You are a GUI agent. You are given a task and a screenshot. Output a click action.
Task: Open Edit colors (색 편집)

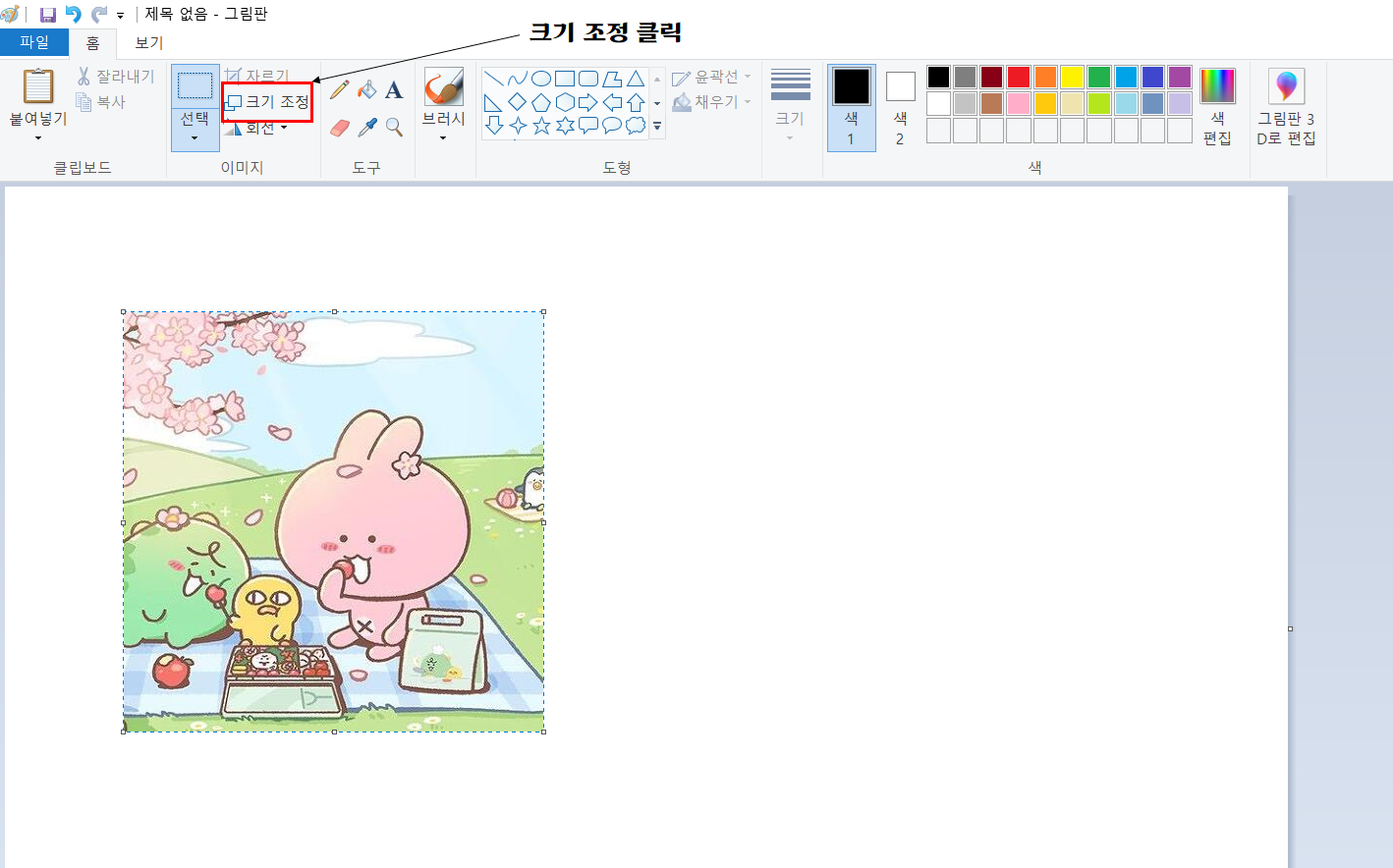pos(1217,107)
